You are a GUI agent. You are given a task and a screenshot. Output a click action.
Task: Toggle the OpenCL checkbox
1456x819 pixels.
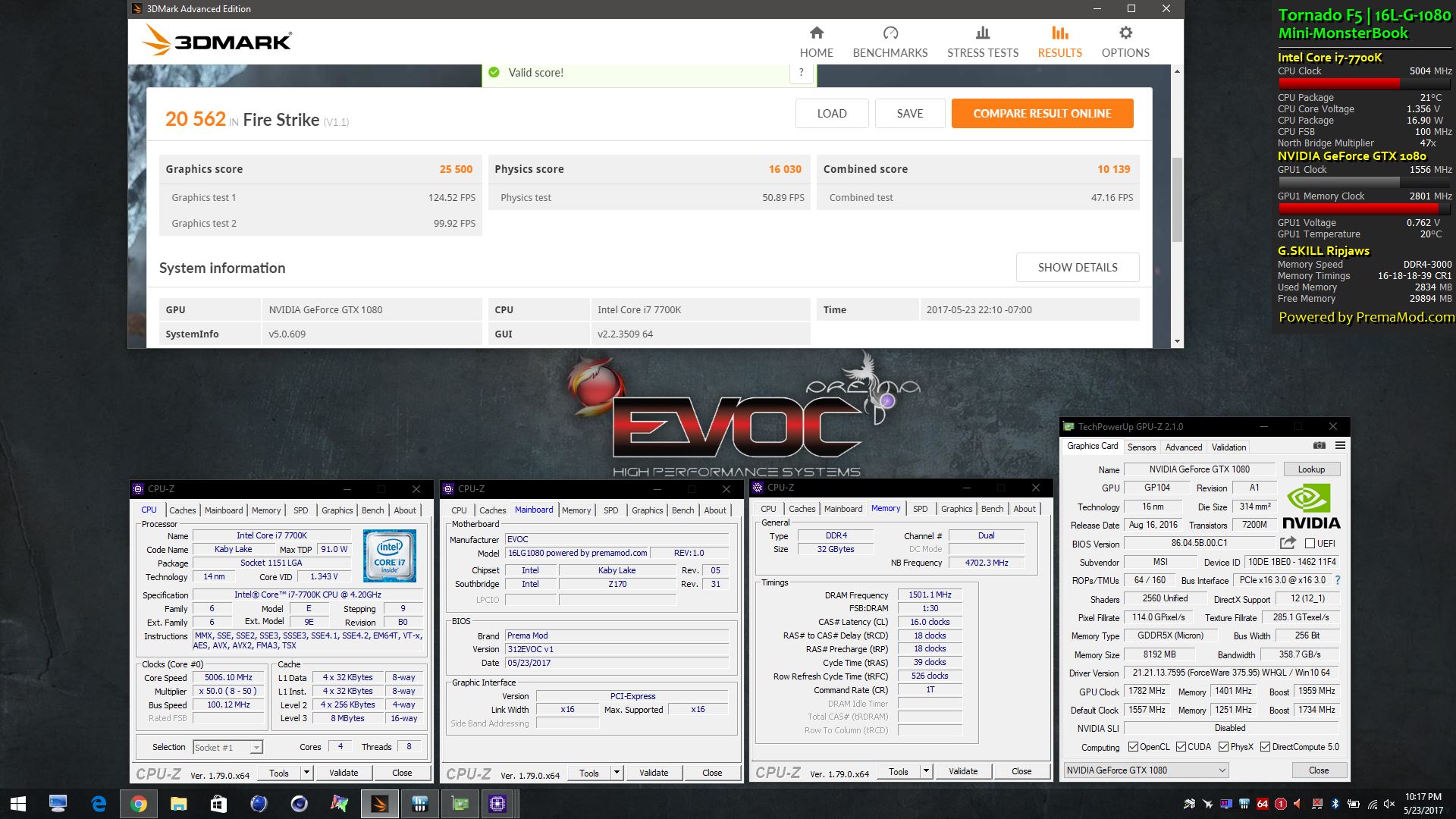(x=1133, y=747)
